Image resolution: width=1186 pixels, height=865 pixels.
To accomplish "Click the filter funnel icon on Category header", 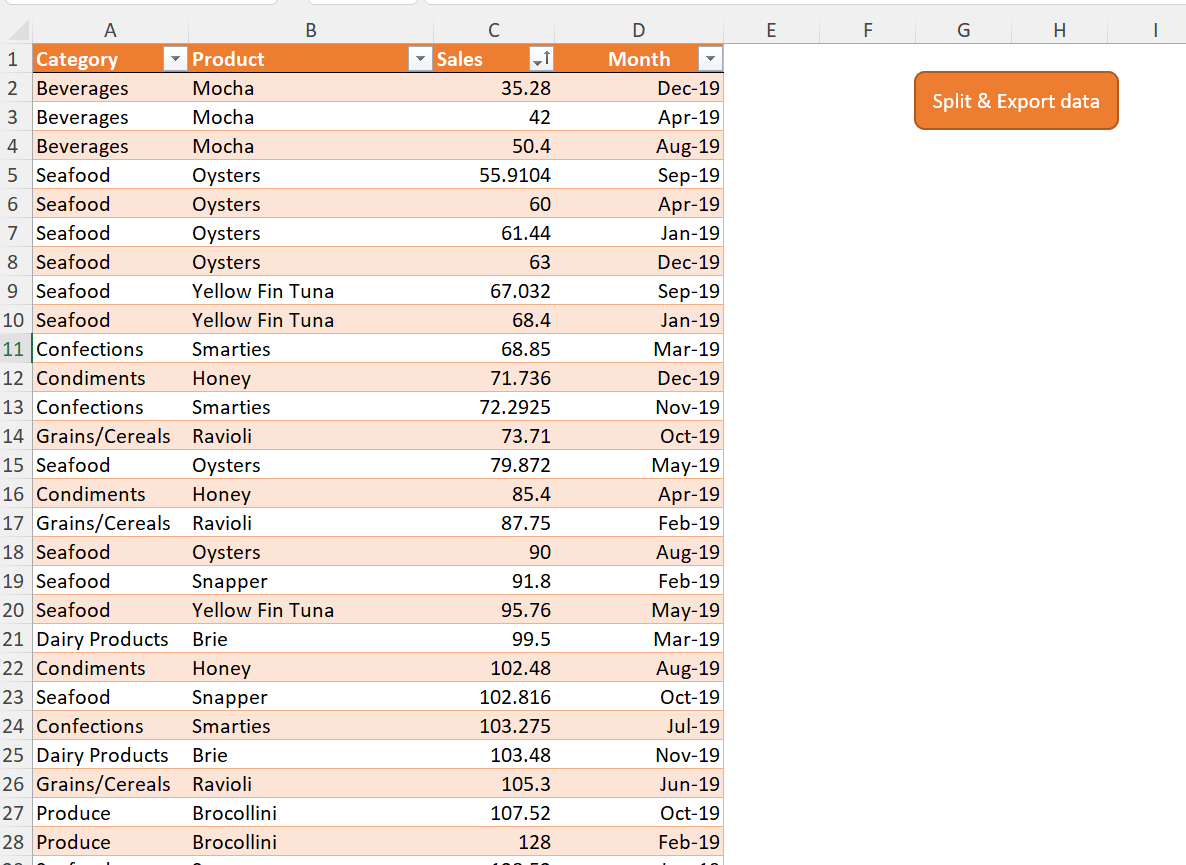I will (175, 59).
